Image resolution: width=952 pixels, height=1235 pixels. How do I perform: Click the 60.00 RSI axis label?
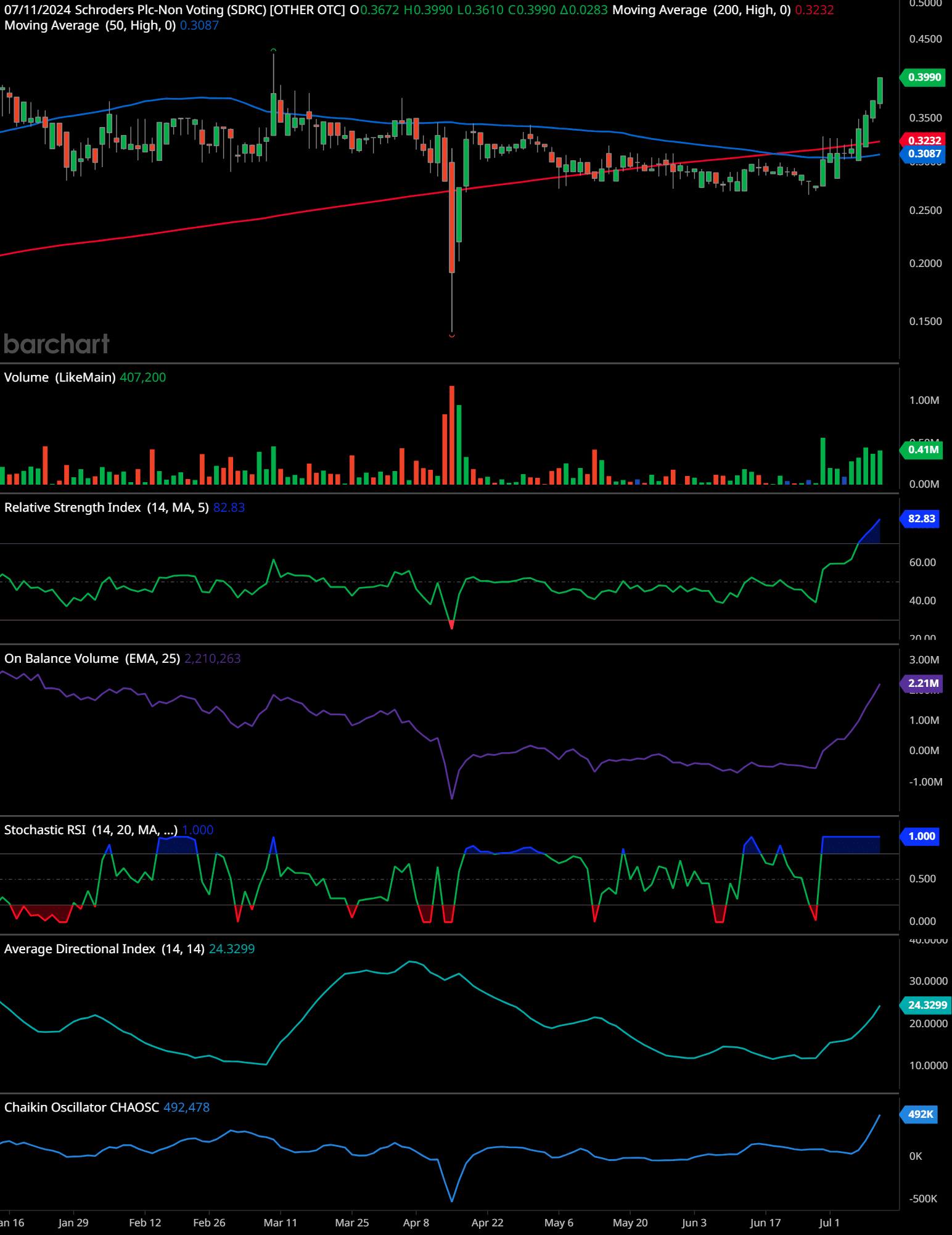pyautogui.click(x=922, y=562)
